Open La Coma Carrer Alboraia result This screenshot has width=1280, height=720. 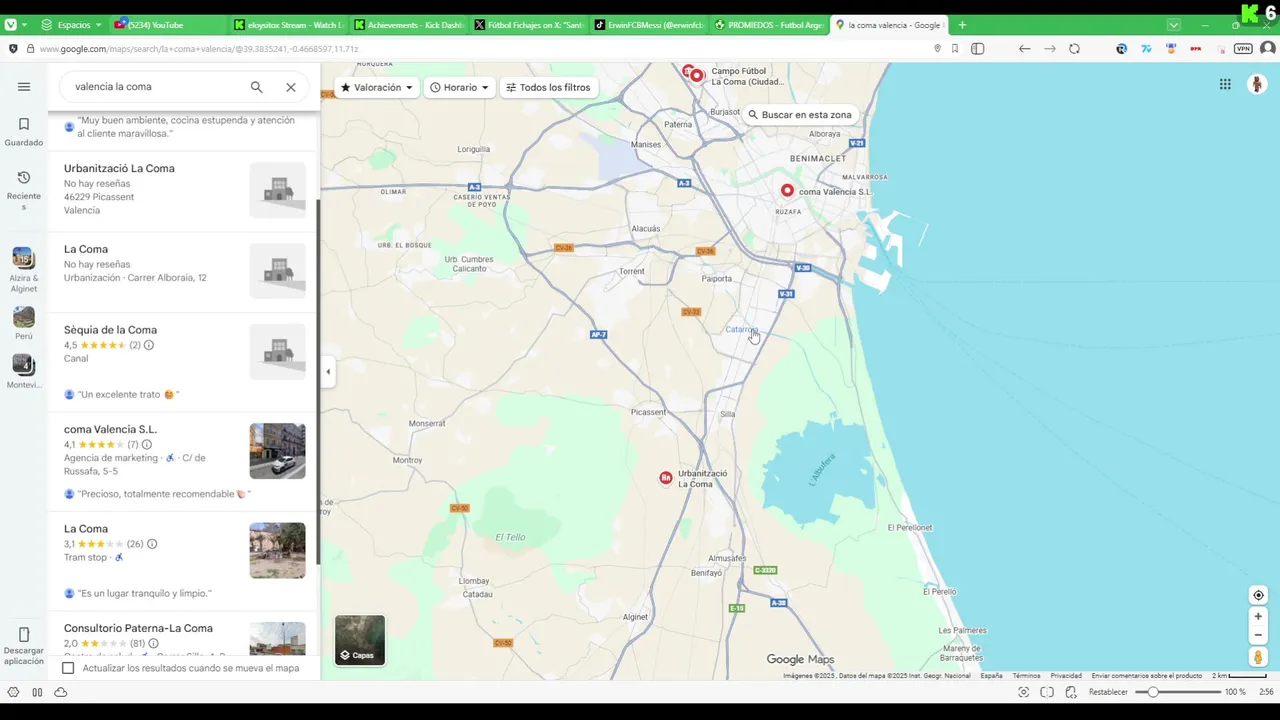coord(182,271)
